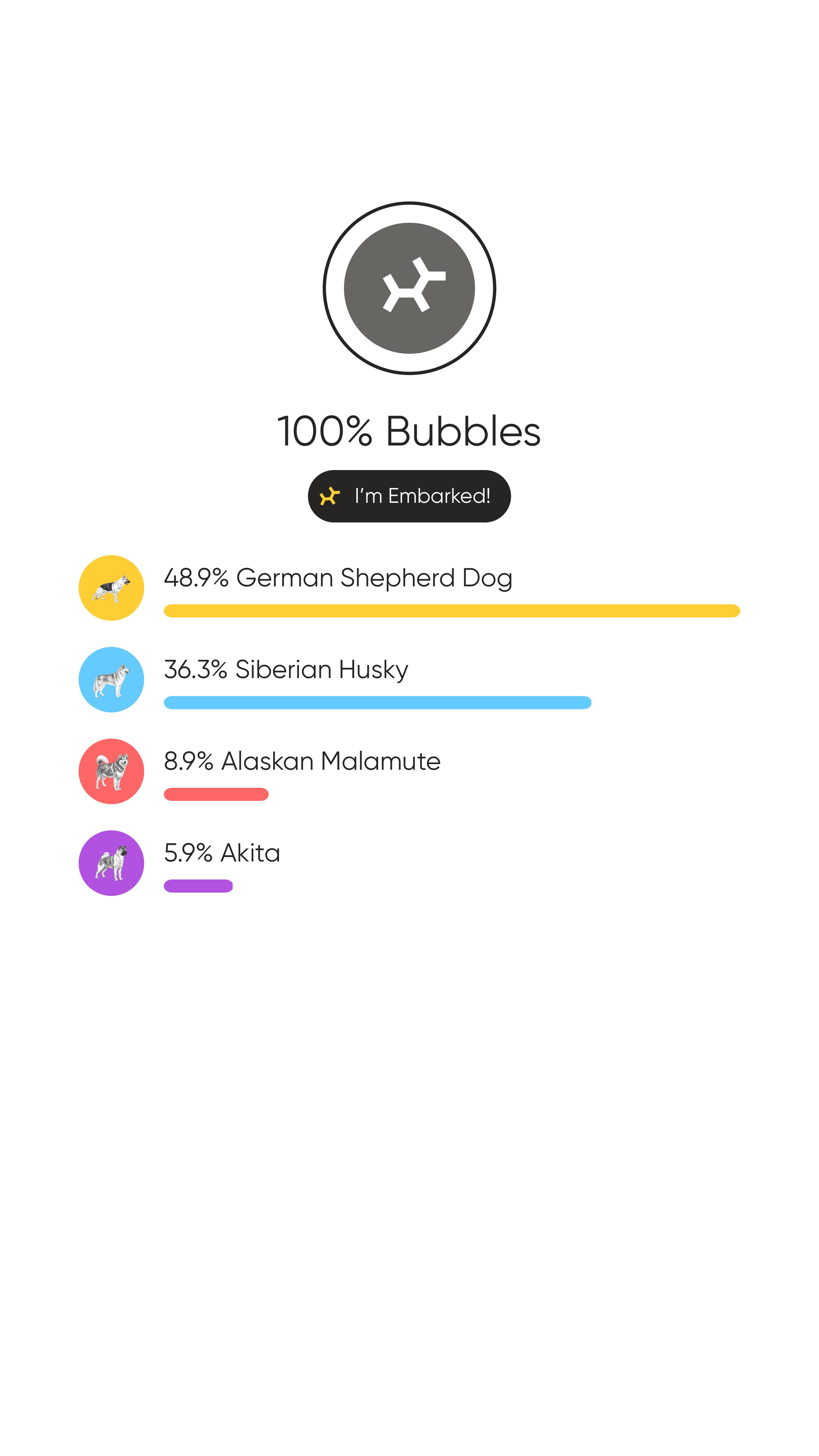Image resolution: width=819 pixels, height=1456 pixels.
Task: Click the gray Embark logo profile avatar
Action: (409, 288)
